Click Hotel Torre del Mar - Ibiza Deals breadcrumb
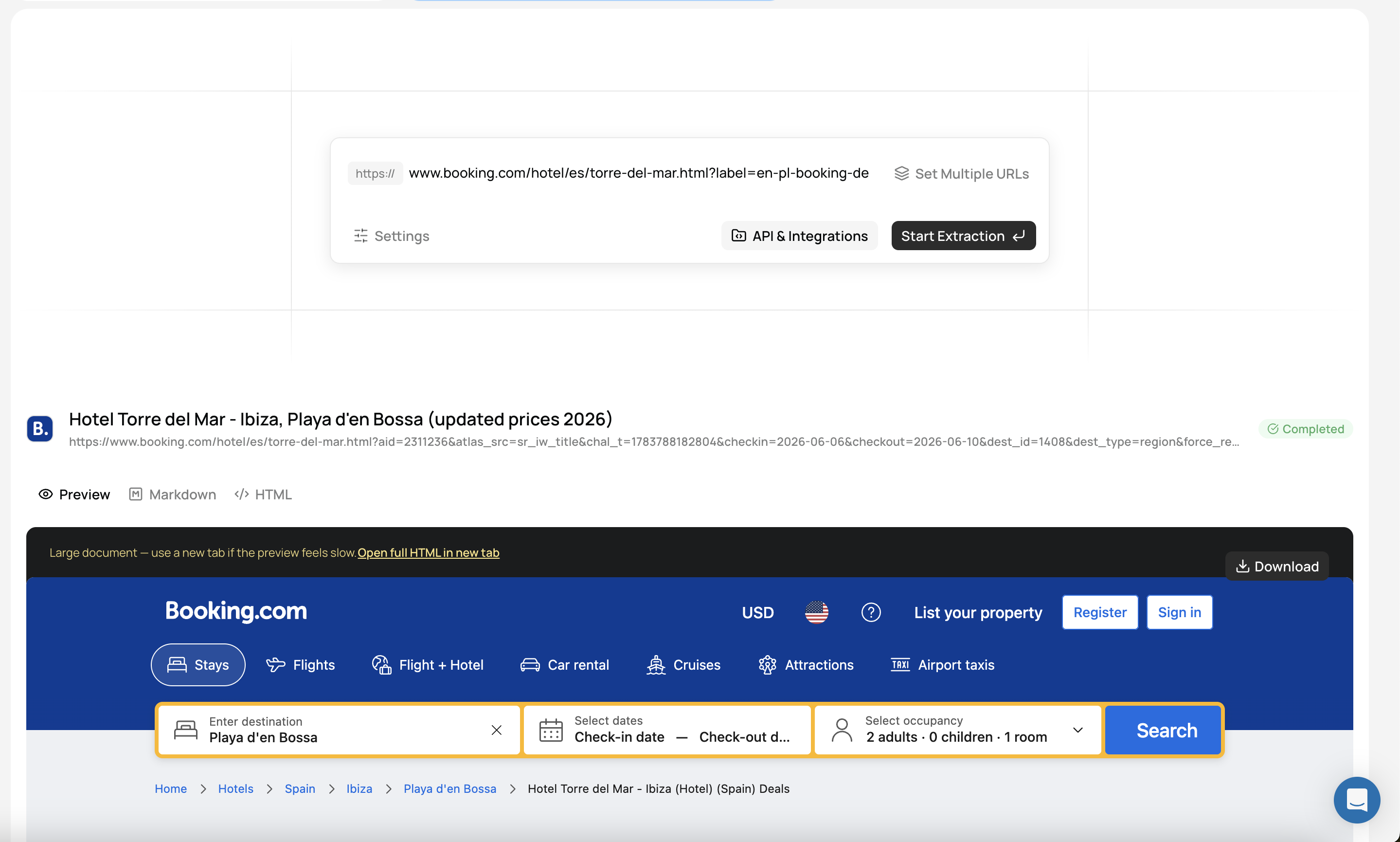Viewport: 1400px width, 842px height. click(x=658, y=788)
